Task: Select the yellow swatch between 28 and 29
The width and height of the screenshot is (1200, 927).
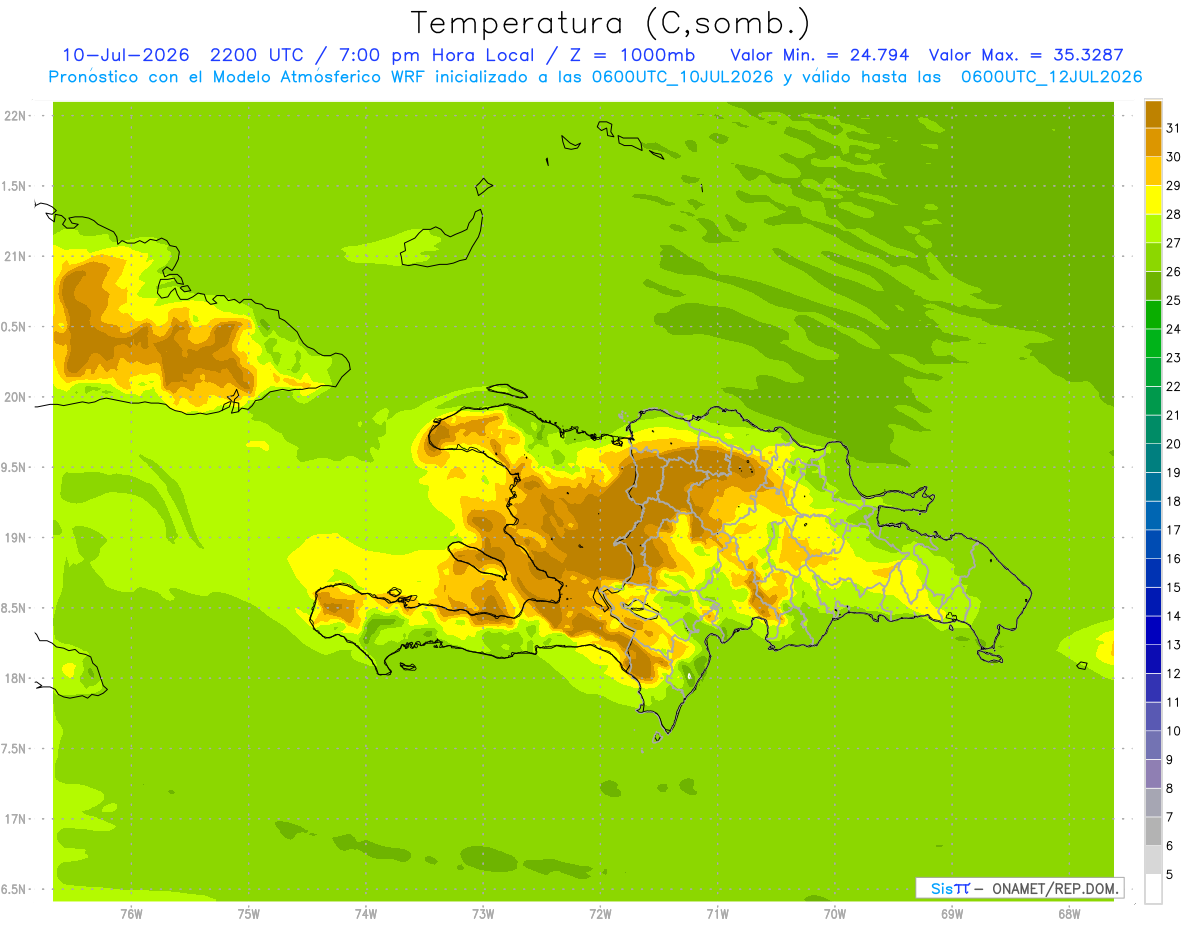Action: [x=1153, y=200]
